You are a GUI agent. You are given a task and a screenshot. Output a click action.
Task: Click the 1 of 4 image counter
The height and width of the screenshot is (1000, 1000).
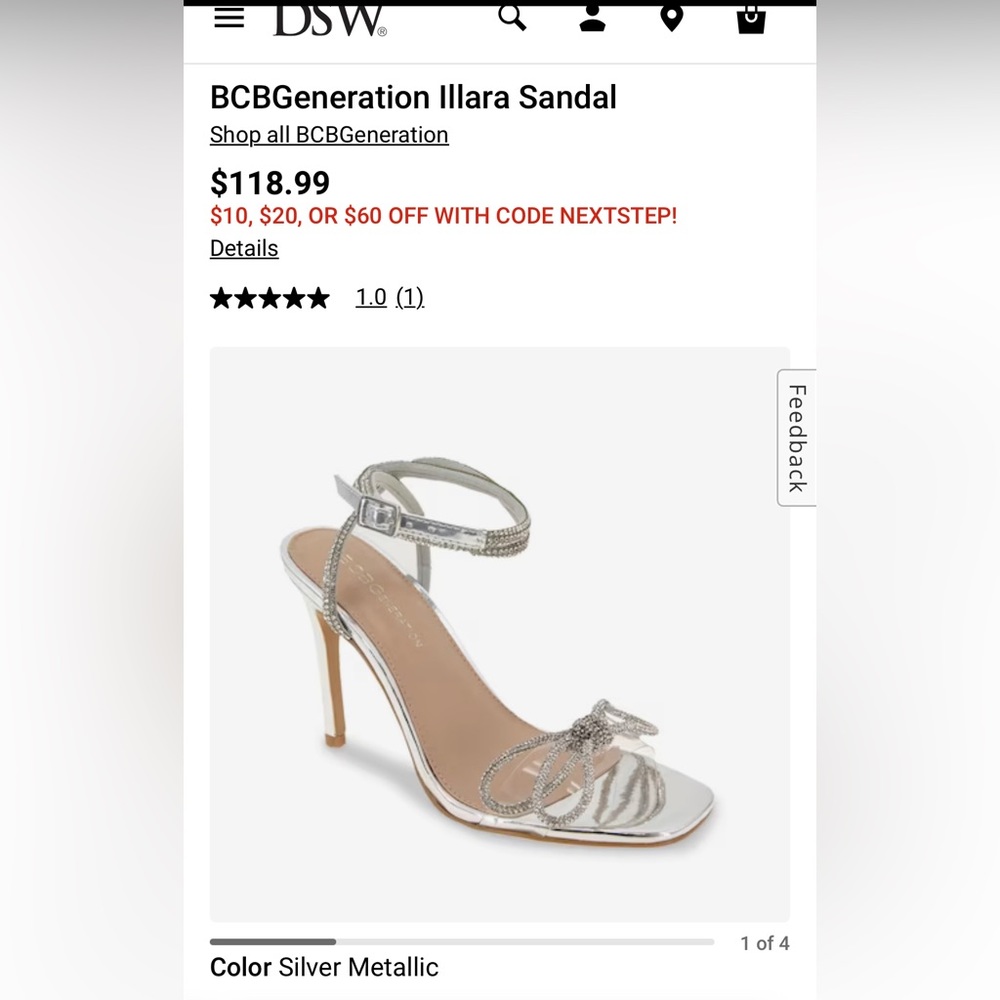tap(765, 942)
